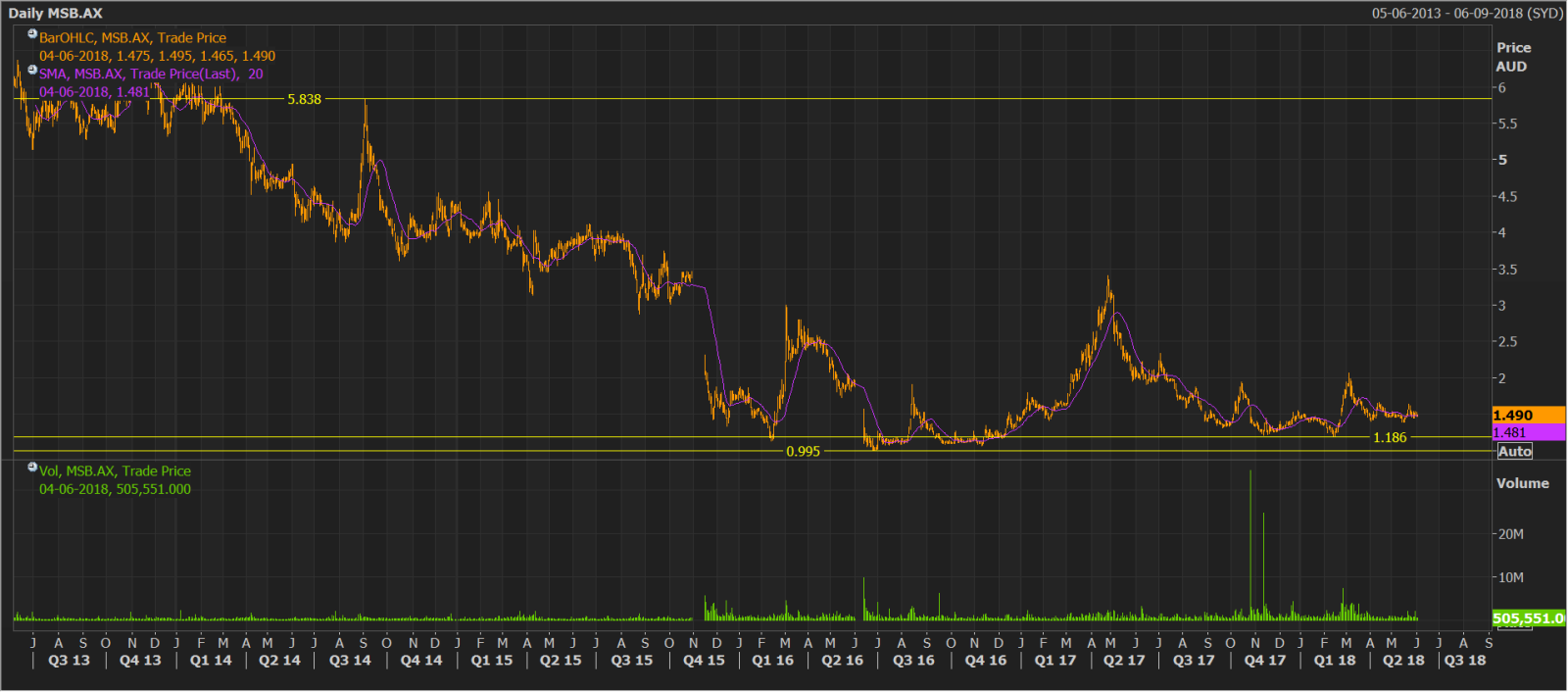
Task: Click the Q4 16 quarter label
Action: tap(986, 661)
